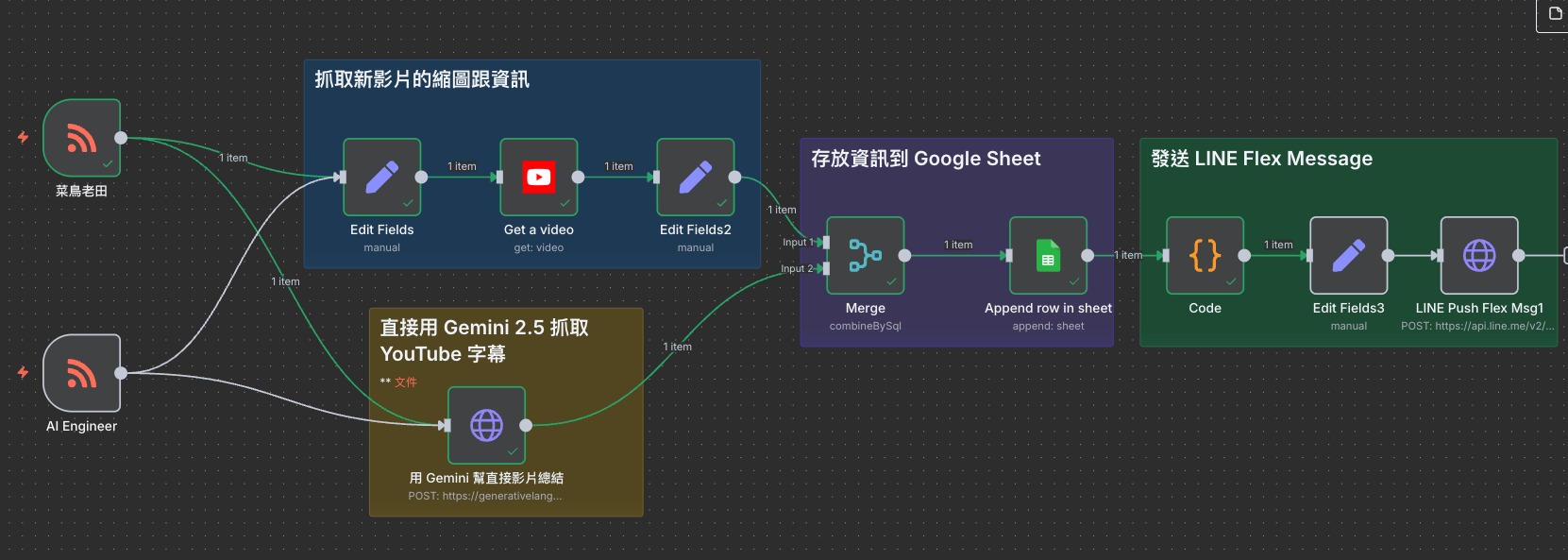The height and width of the screenshot is (560, 1568).
Task: Open the Append row in sheet node
Action: point(1049,255)
